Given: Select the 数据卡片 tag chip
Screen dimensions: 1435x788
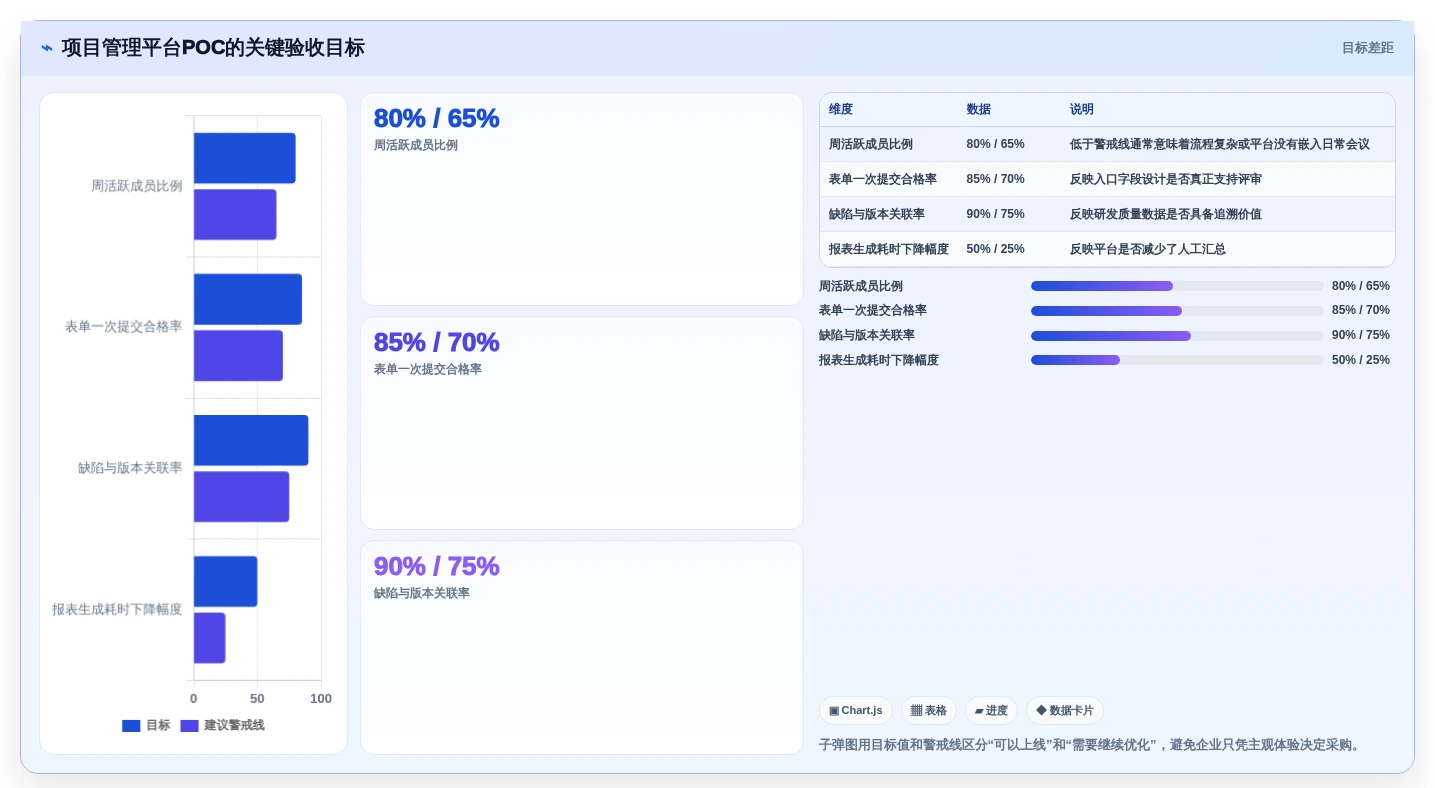Looking at the screenshot, I should 1065,711.
